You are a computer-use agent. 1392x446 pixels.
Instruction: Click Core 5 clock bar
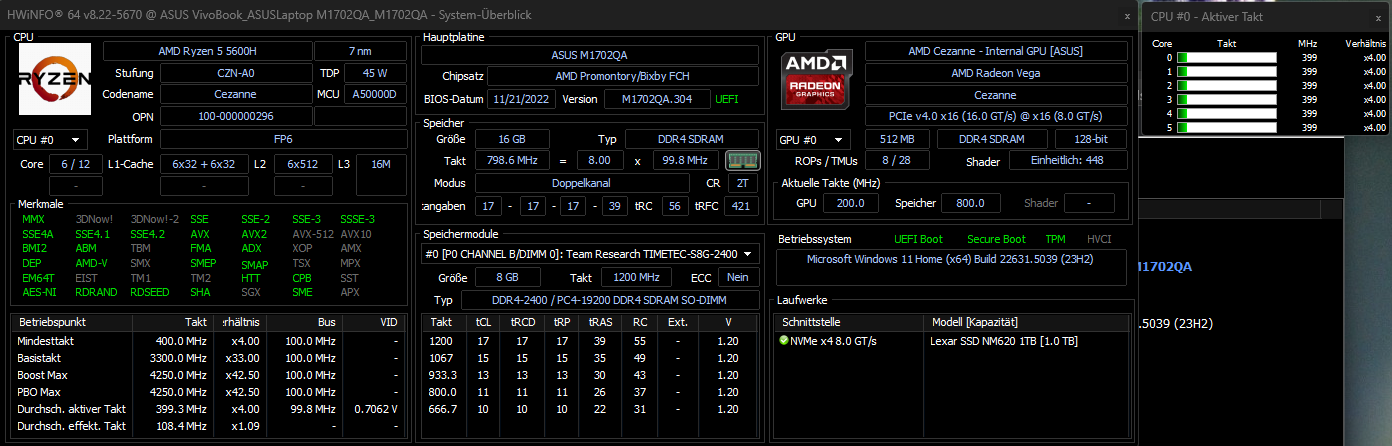click(1227, 128)
